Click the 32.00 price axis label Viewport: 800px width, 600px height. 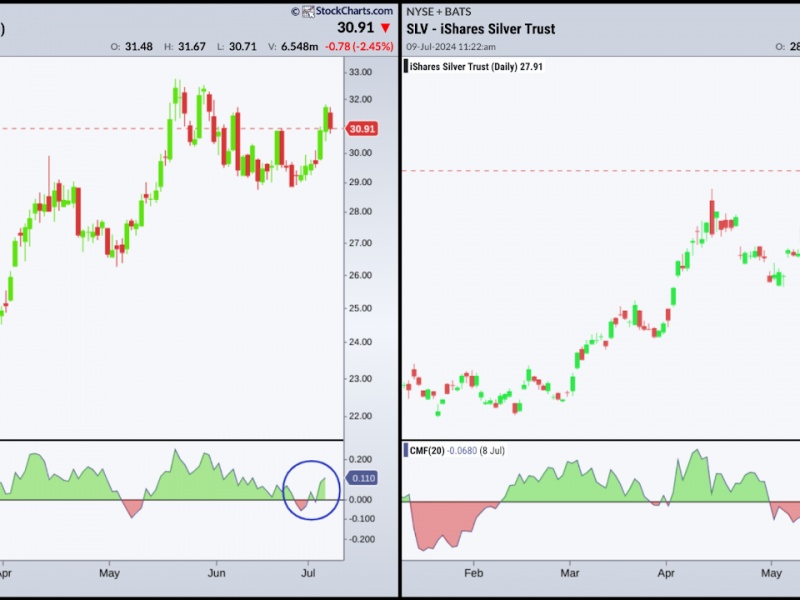point(360,99)
